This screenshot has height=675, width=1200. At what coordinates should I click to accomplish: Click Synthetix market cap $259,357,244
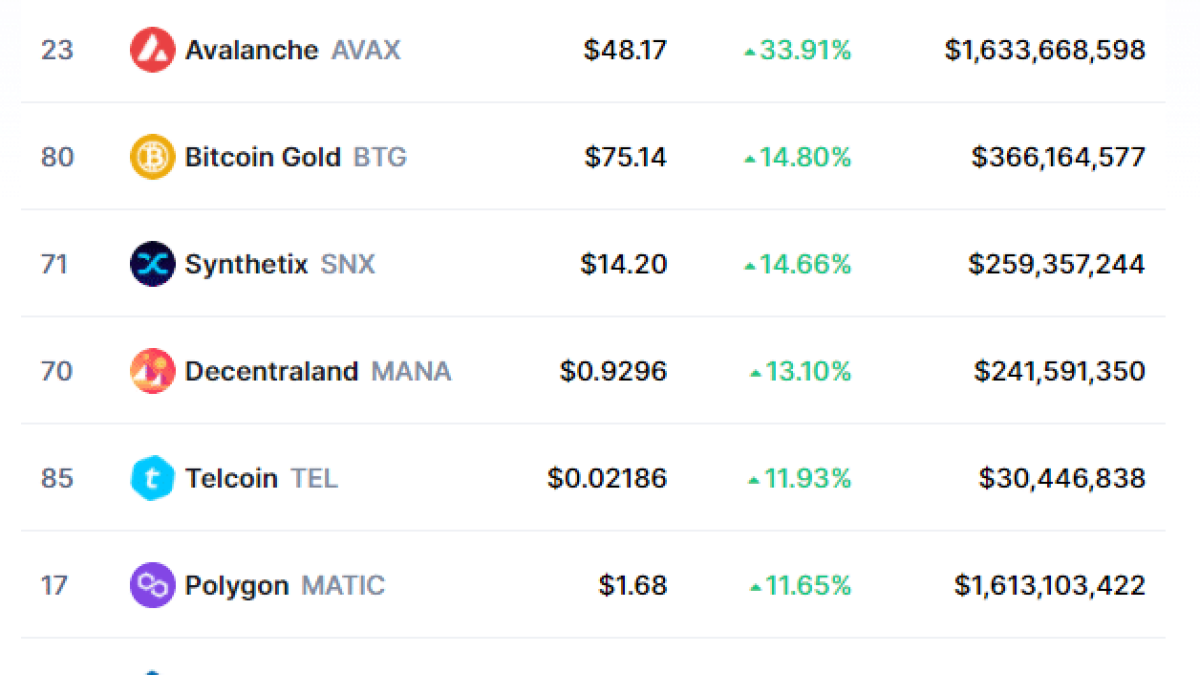pos(1056,264)
